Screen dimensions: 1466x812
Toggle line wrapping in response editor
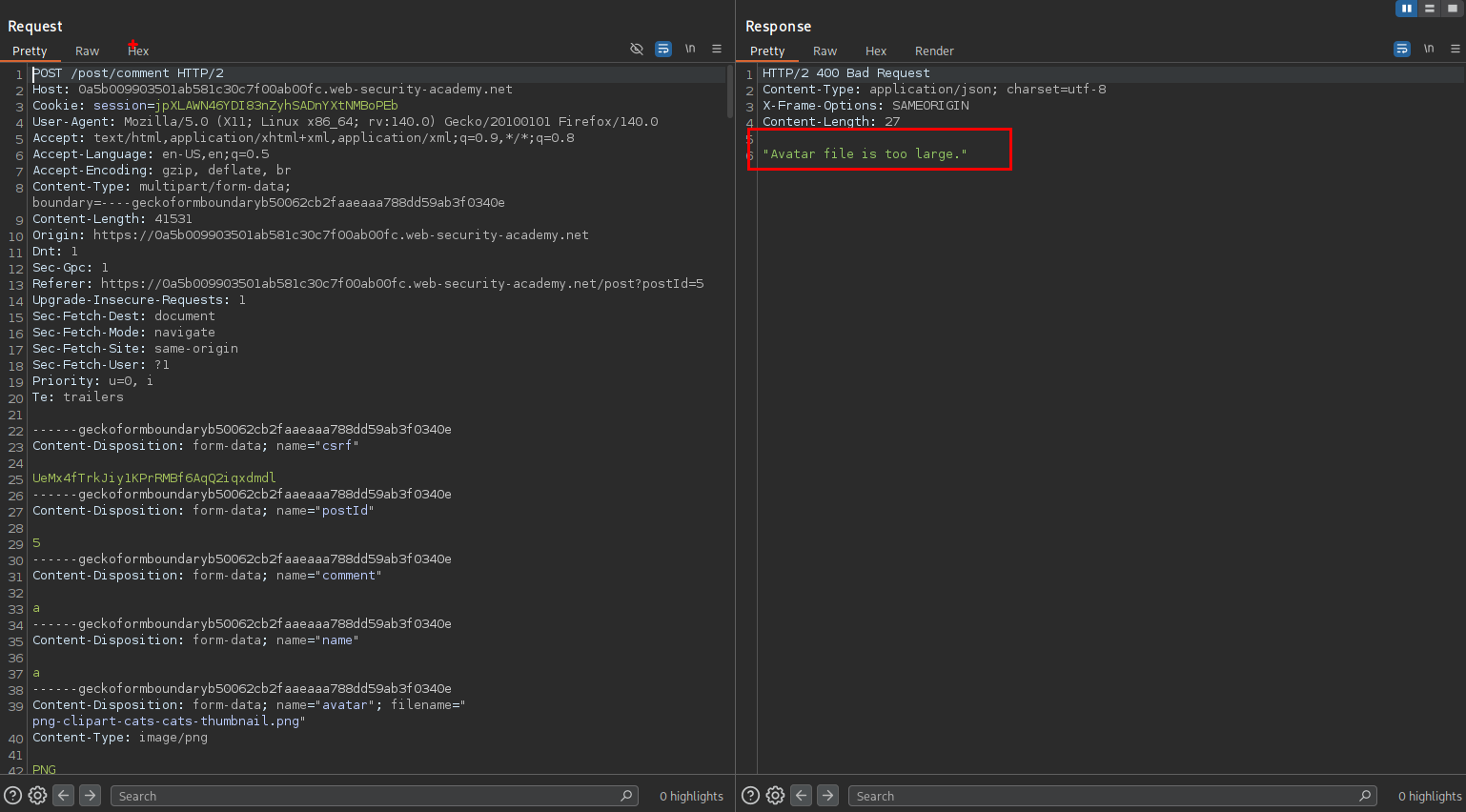1402,49
